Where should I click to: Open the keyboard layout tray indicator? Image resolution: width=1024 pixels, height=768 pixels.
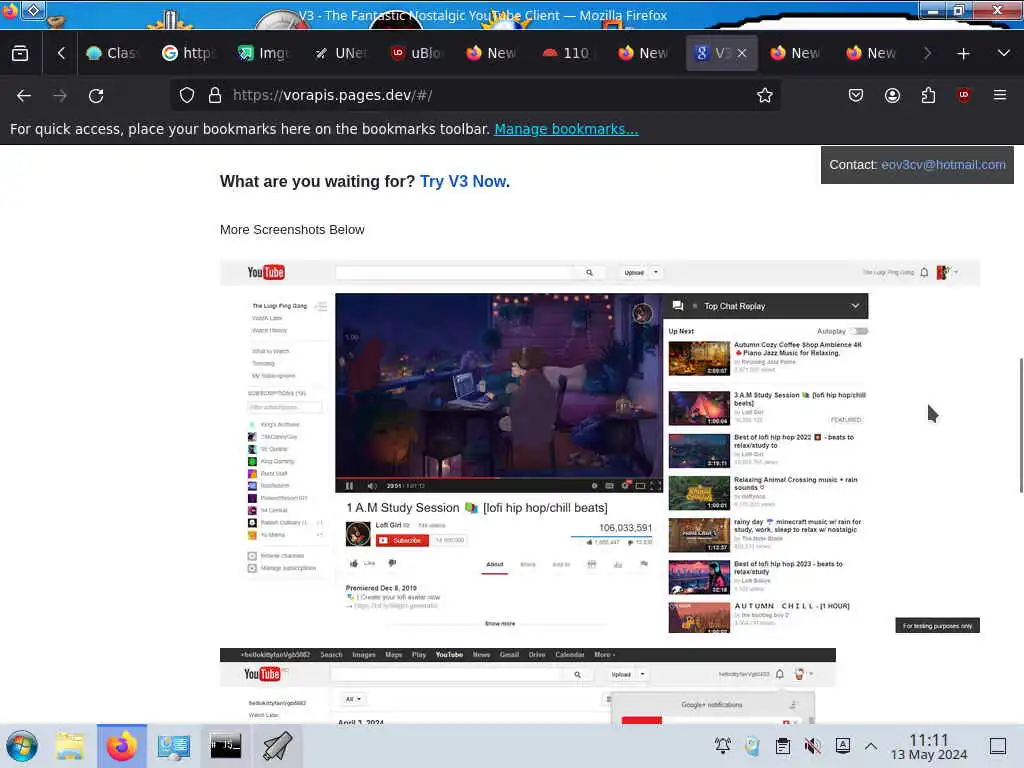842,746
